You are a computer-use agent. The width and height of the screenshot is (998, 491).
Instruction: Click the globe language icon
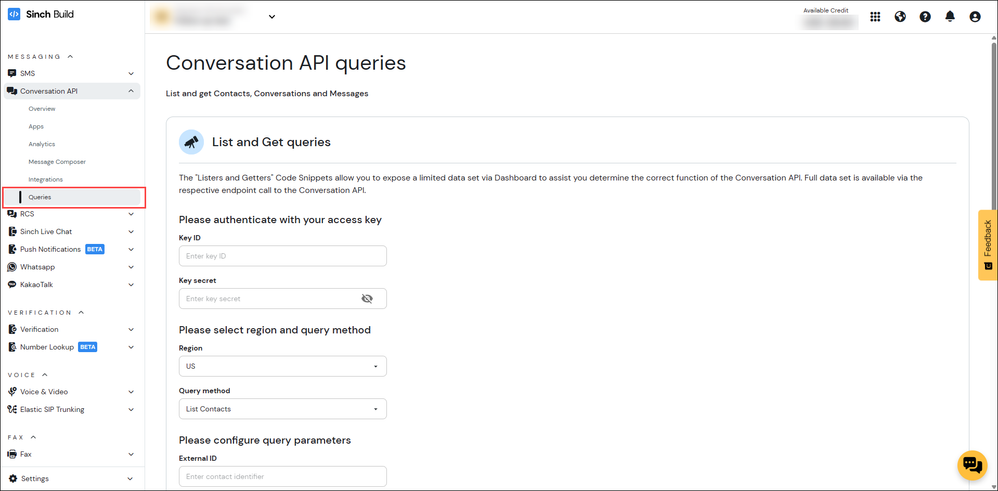point(900,17)
